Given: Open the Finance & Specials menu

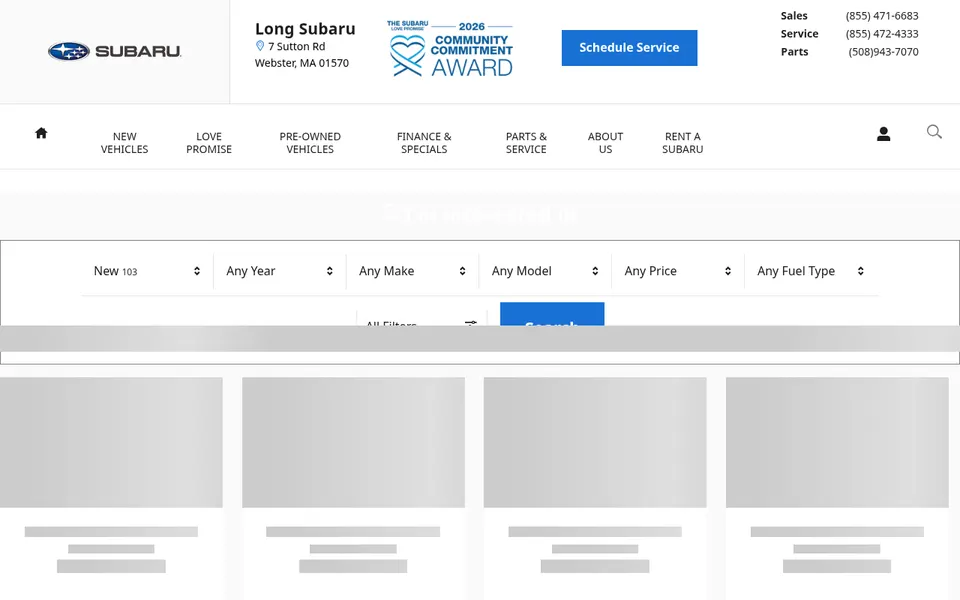Looking at the screenshot, I should [424, 143].
